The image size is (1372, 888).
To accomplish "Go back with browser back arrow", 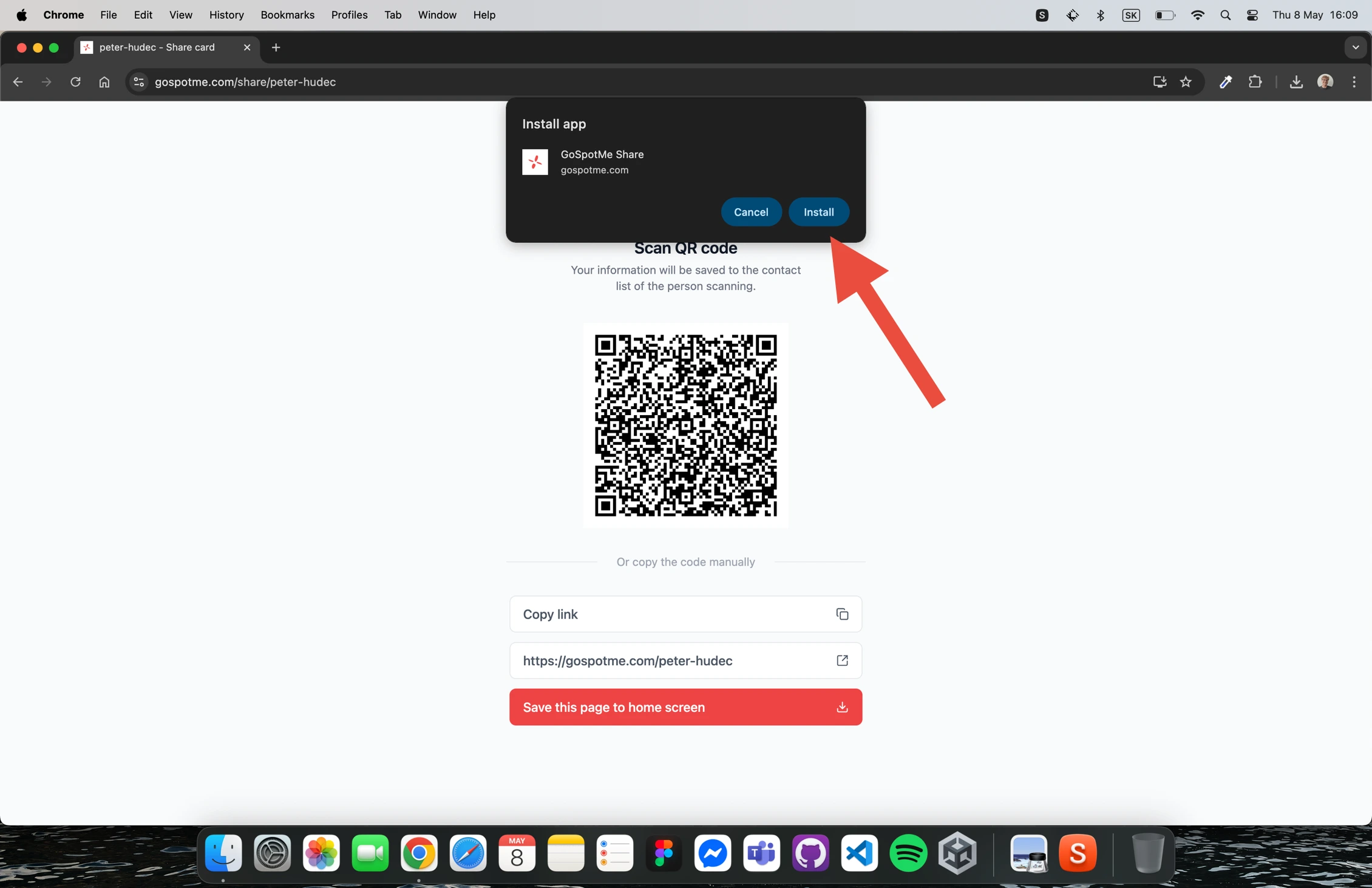I will pyautogui.click(x=18, y=82).
